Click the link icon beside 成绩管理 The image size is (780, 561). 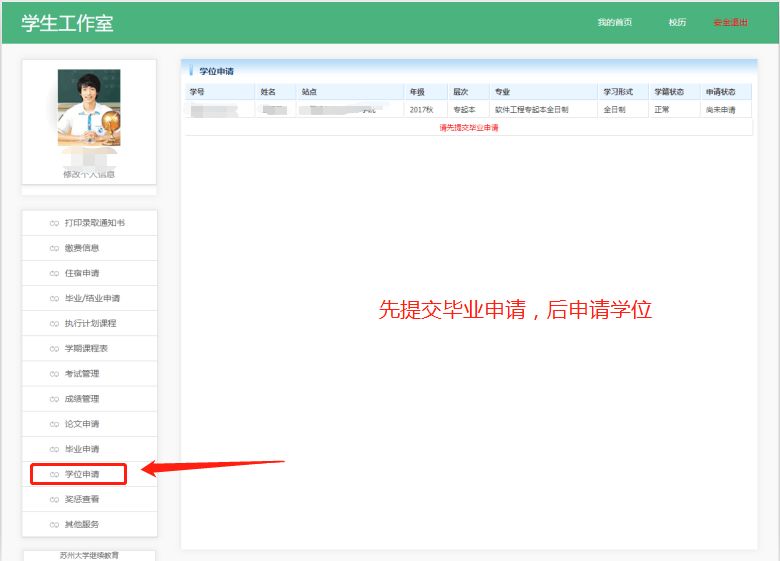[54, 398]
